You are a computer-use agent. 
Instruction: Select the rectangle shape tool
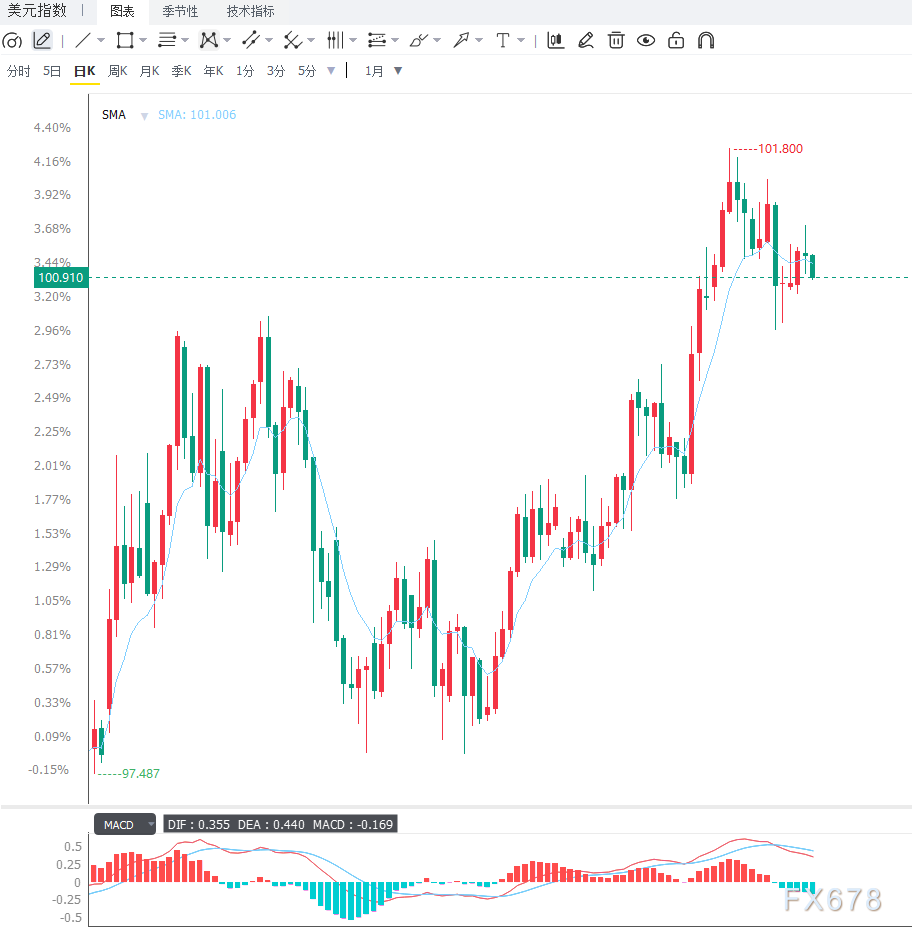click(125, 41)
